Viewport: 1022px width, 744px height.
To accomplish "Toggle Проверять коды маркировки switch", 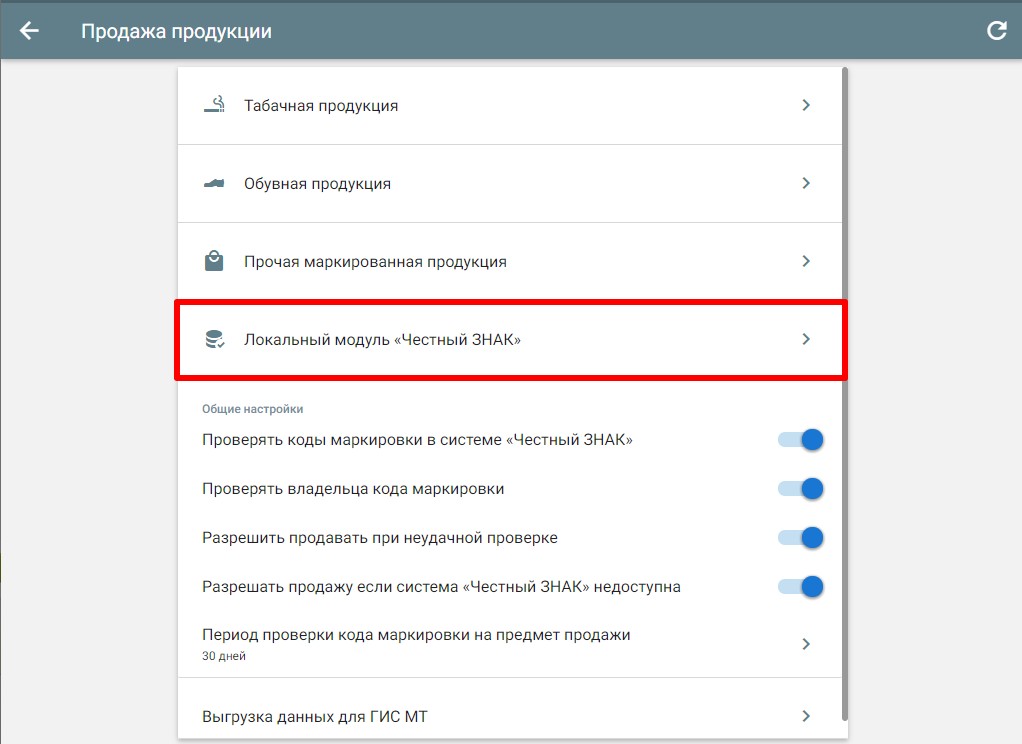I will (800, 439).
